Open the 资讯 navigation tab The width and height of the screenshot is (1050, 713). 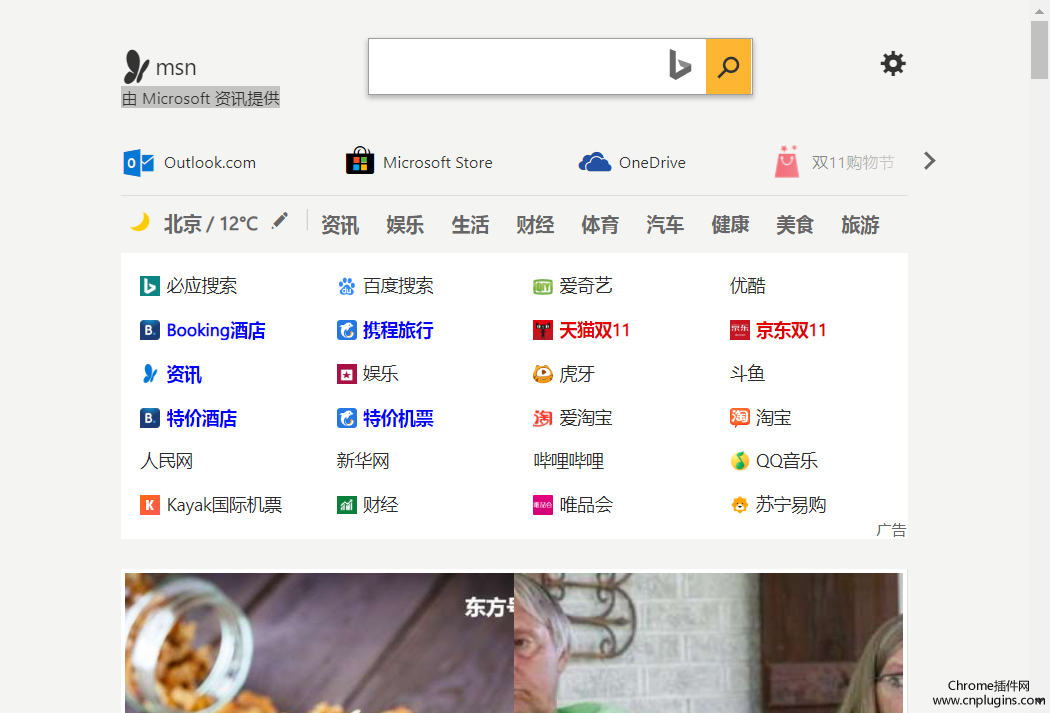point(340,225)
